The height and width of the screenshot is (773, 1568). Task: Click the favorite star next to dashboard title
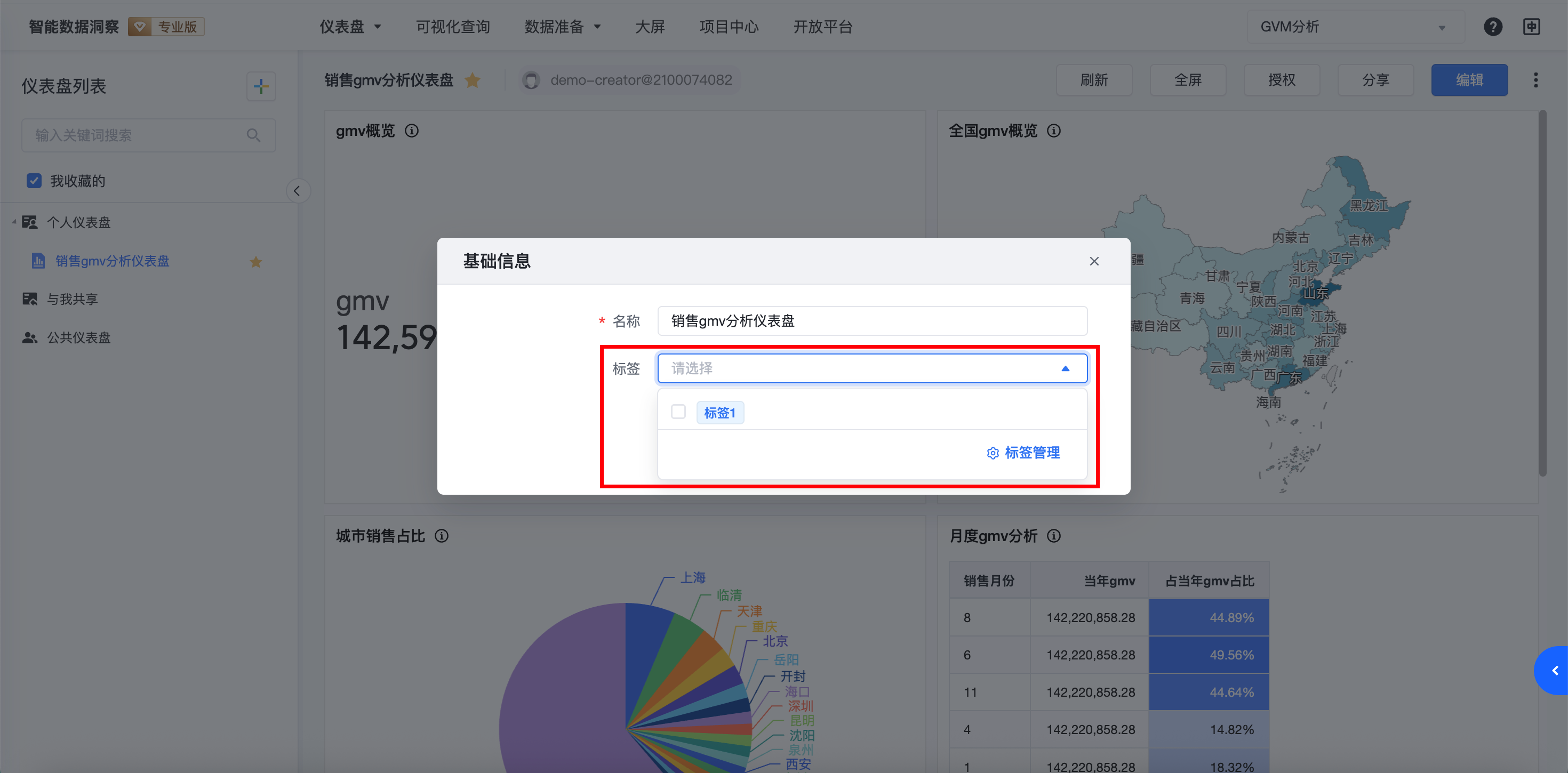click(473, 80)
